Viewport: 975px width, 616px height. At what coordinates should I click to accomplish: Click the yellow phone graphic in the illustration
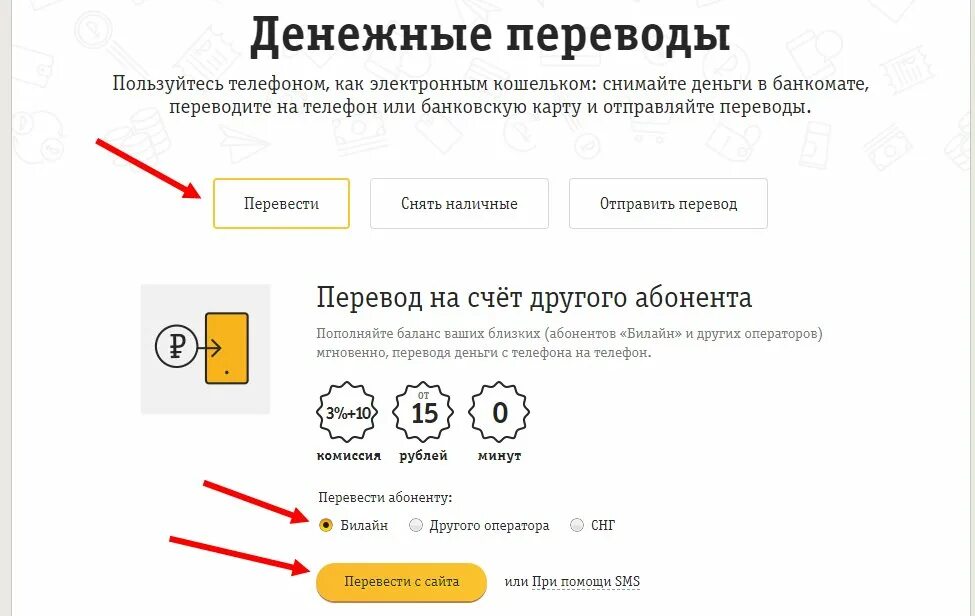[227, 348]
